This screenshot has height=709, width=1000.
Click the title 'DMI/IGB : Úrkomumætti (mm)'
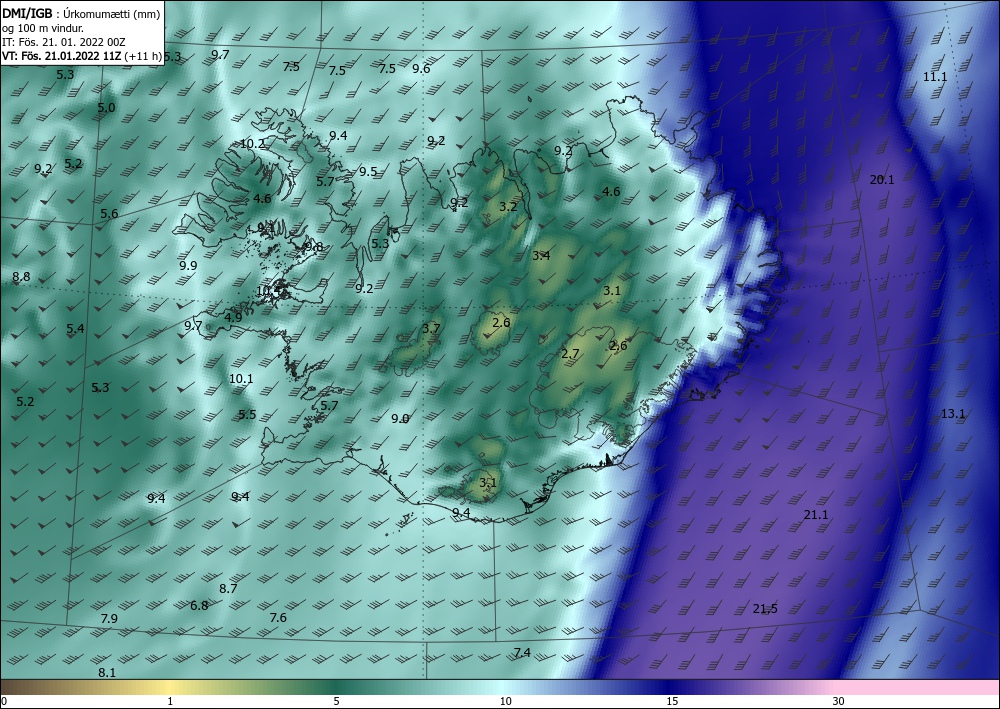pos(80,13)
